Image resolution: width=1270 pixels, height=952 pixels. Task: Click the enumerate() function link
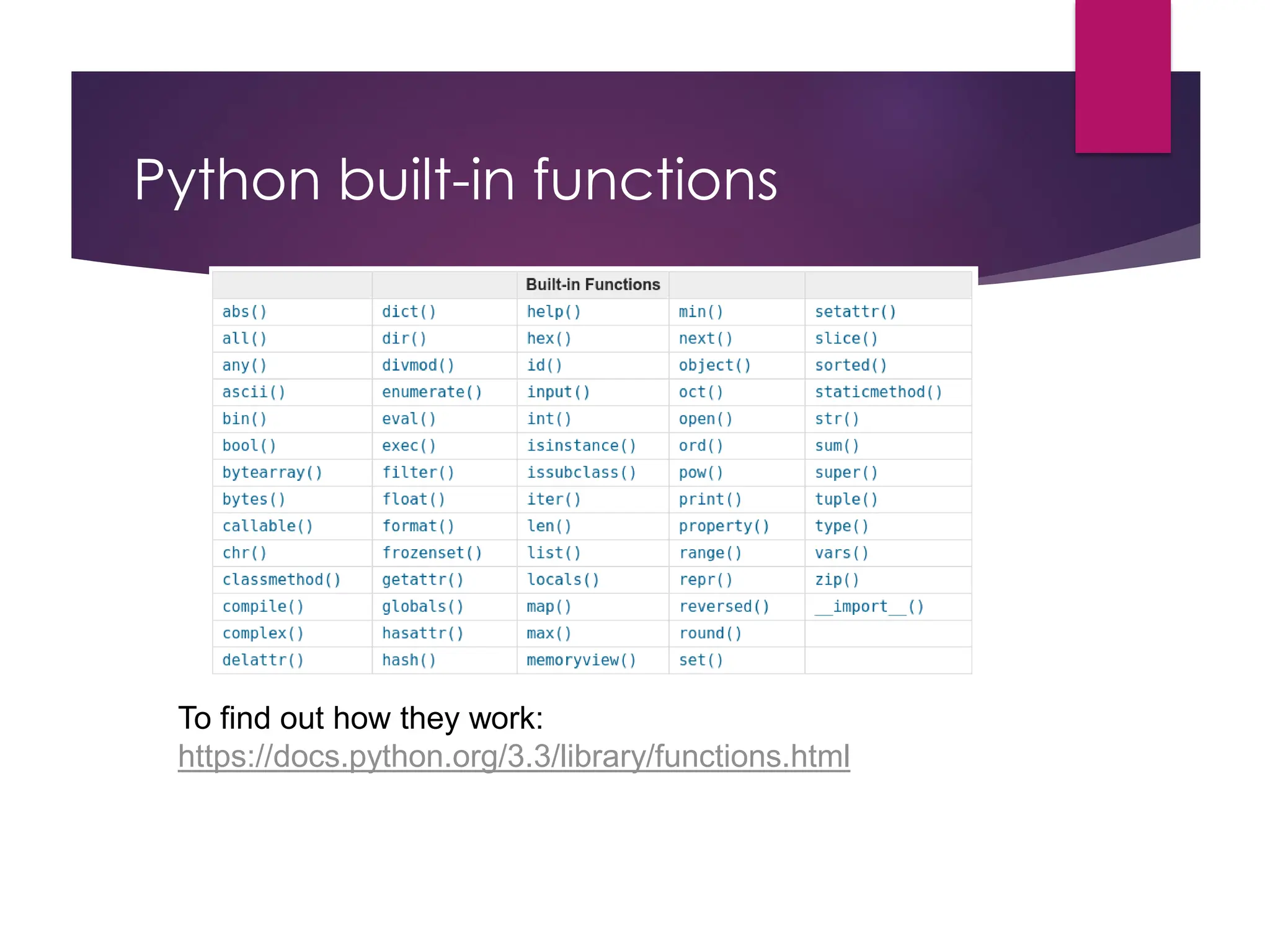432,392
